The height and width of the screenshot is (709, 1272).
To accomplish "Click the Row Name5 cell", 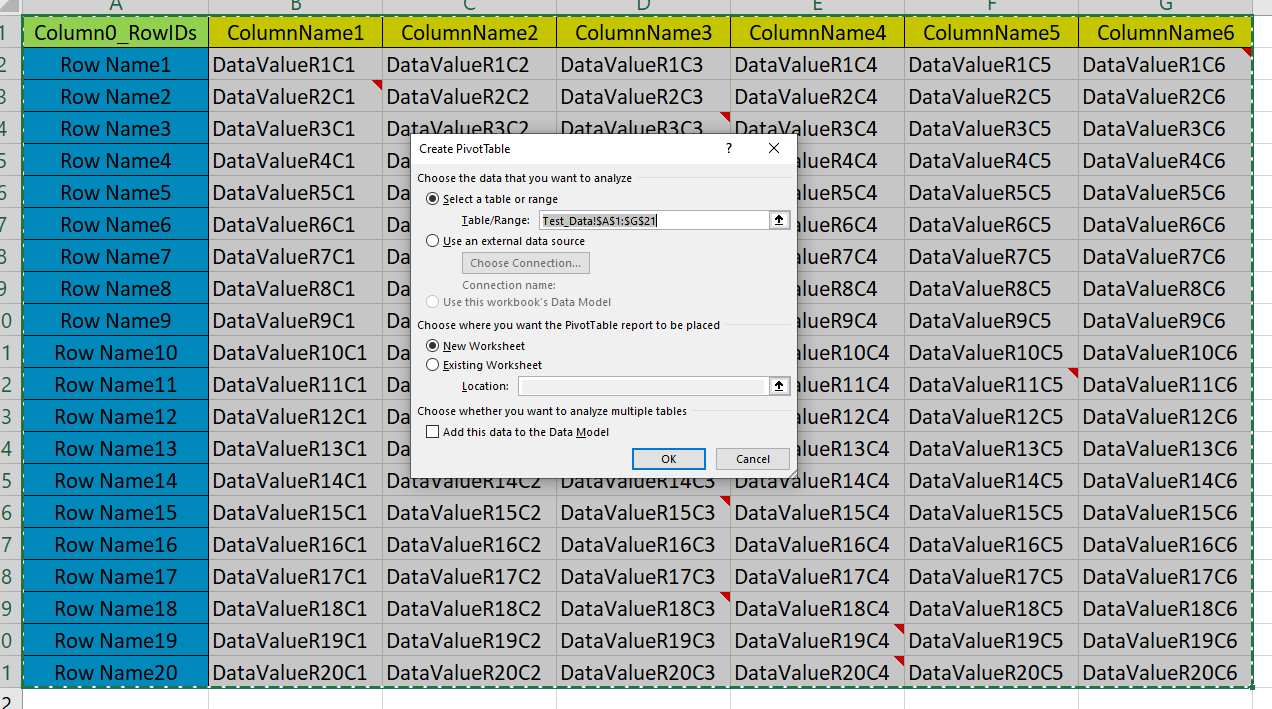I will pos(115,193).
